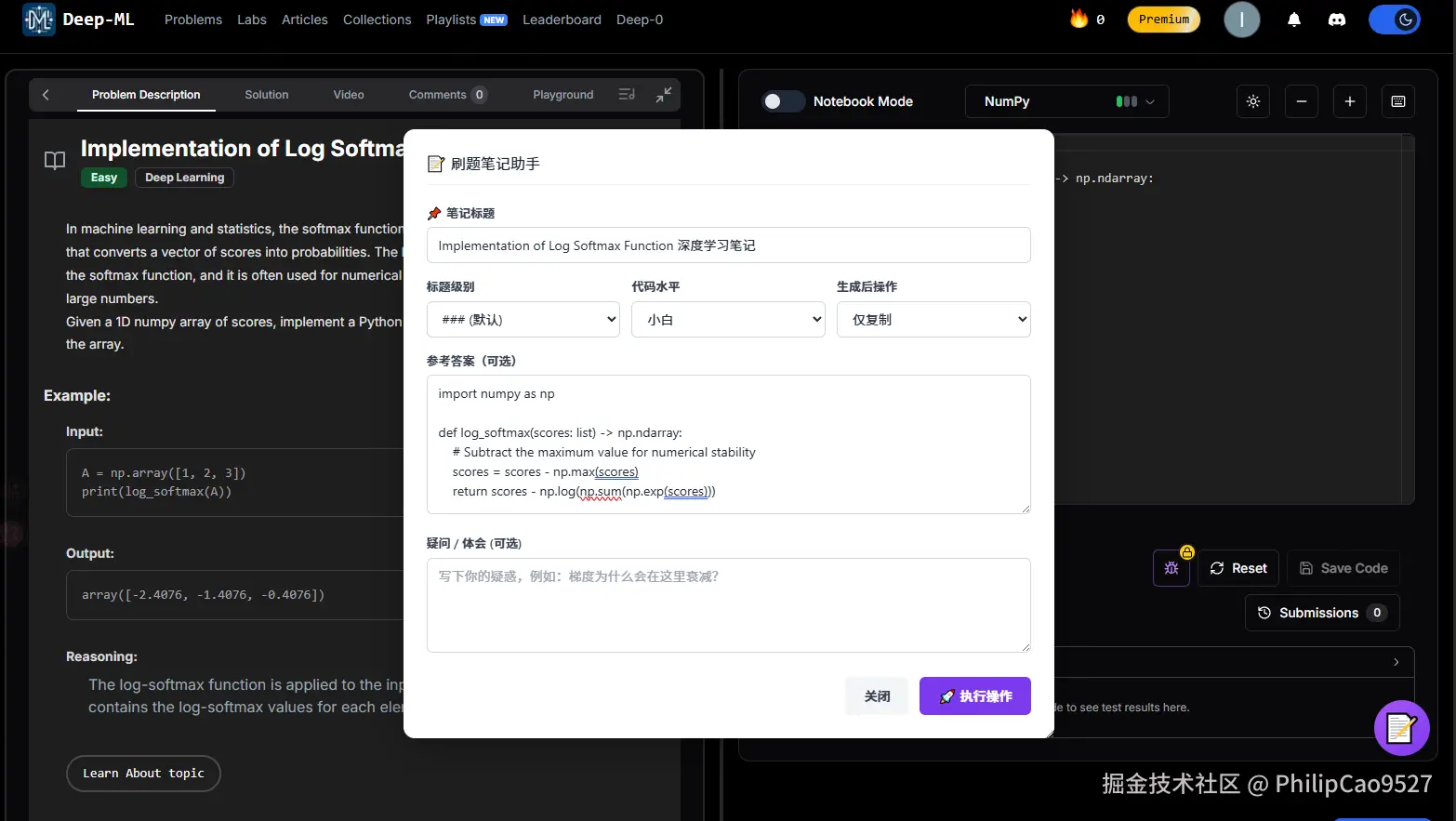Screen dimensions: 1456x821
Task: Click the 疑问 / 体会 textarea
Action: (728, 605)
